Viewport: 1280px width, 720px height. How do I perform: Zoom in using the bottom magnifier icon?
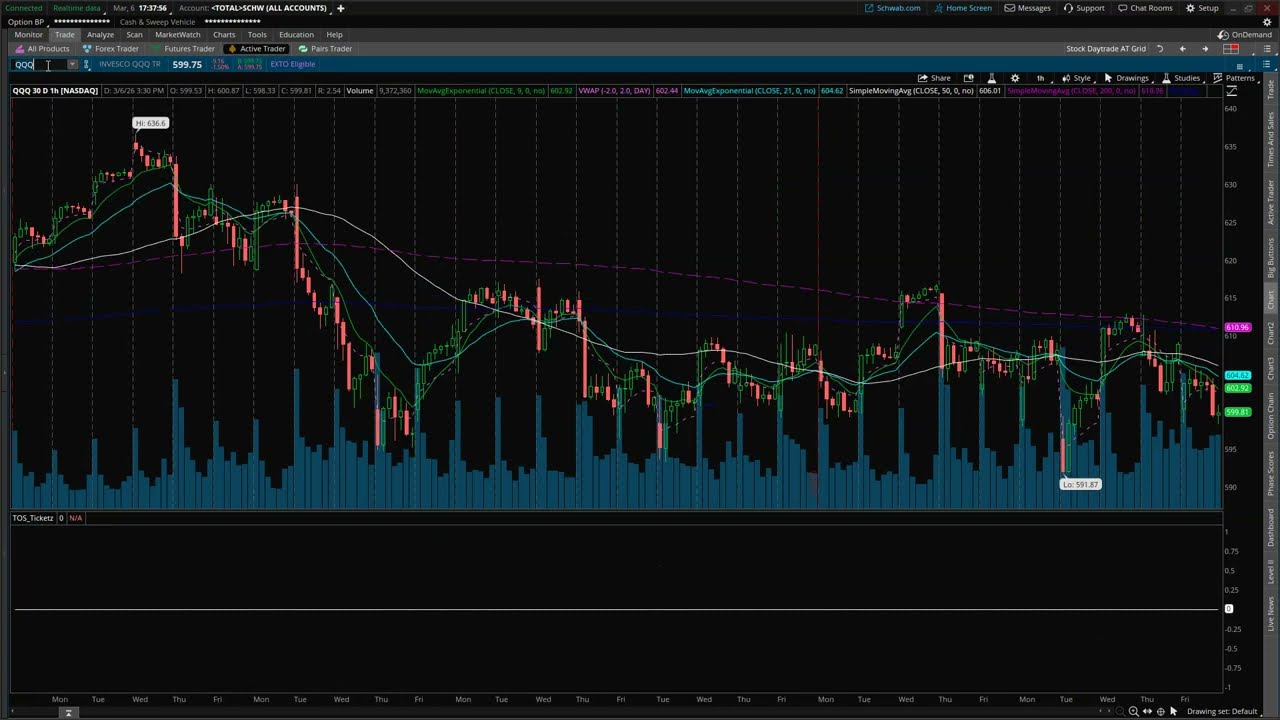pyautogui.click(x=1134, y=711)
